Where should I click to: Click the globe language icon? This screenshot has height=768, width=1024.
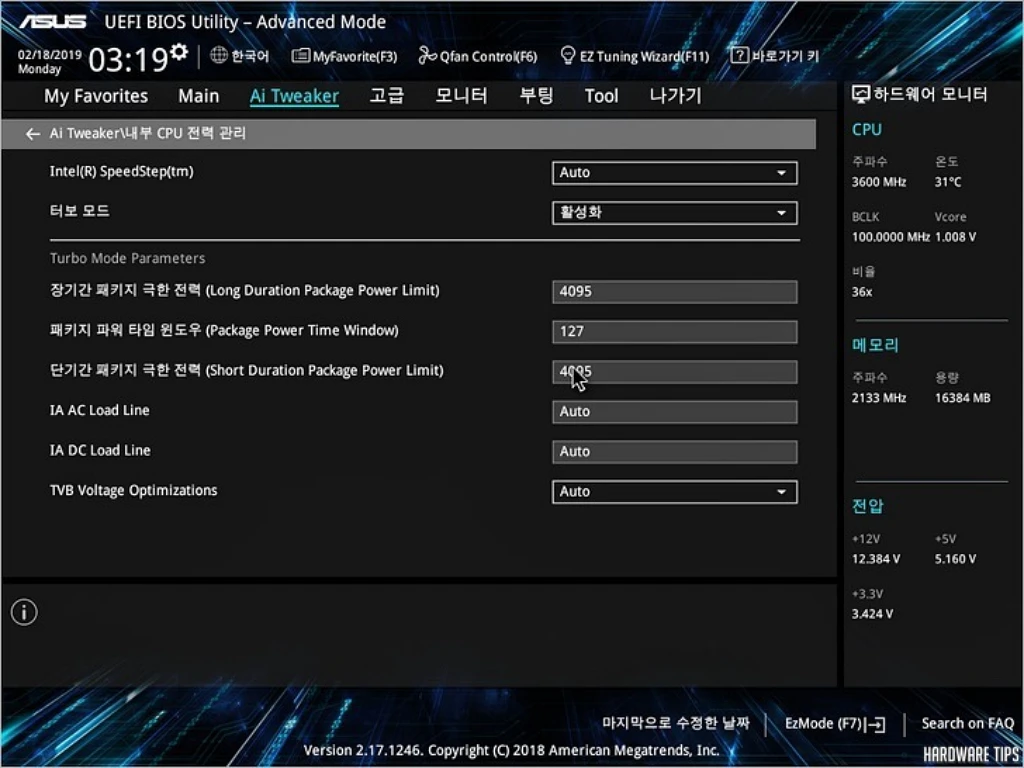coord(219,56)
